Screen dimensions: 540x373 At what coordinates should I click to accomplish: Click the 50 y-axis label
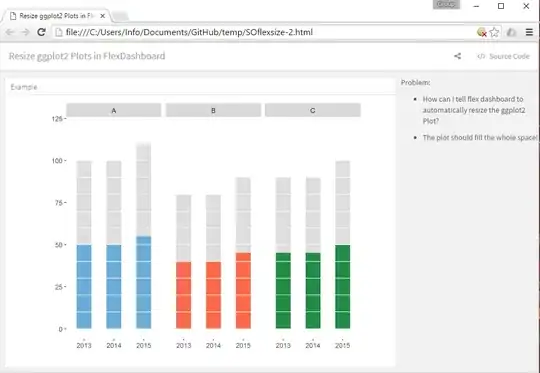point(59,245)
